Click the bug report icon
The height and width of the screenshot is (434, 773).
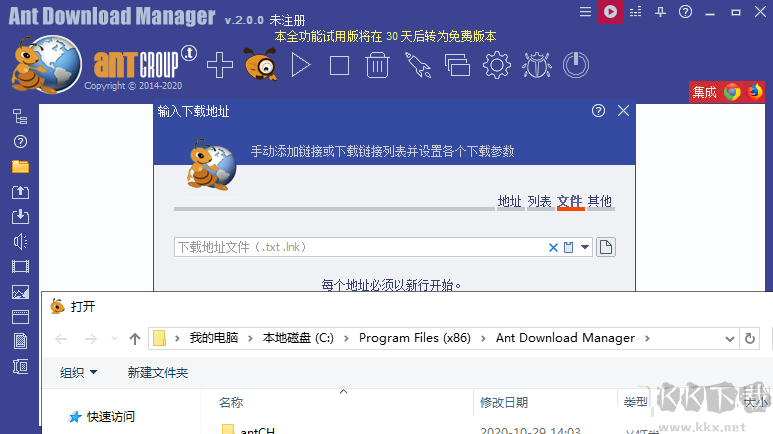(x=537, y=65)
